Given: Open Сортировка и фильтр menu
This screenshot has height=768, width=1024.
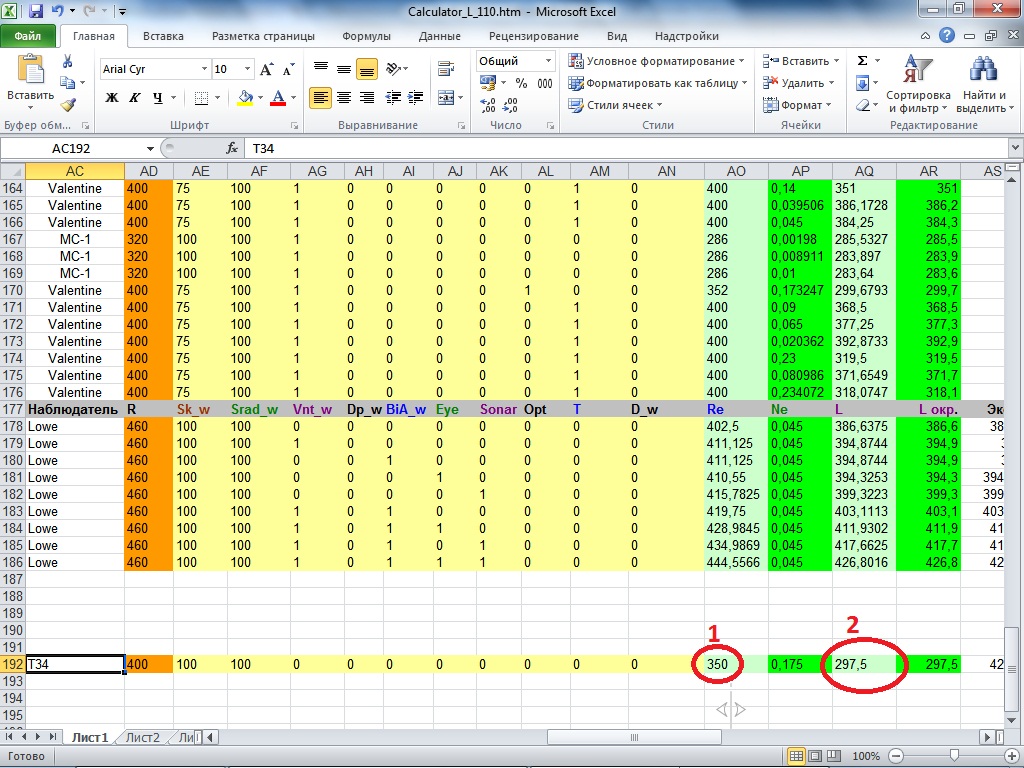Looking at the screenshot, I should (918, 84).
